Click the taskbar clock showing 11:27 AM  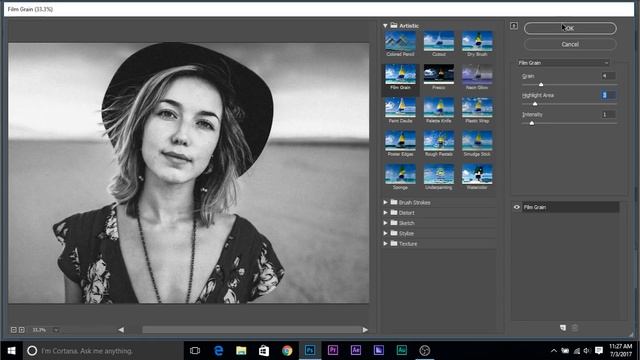point(620,351)
